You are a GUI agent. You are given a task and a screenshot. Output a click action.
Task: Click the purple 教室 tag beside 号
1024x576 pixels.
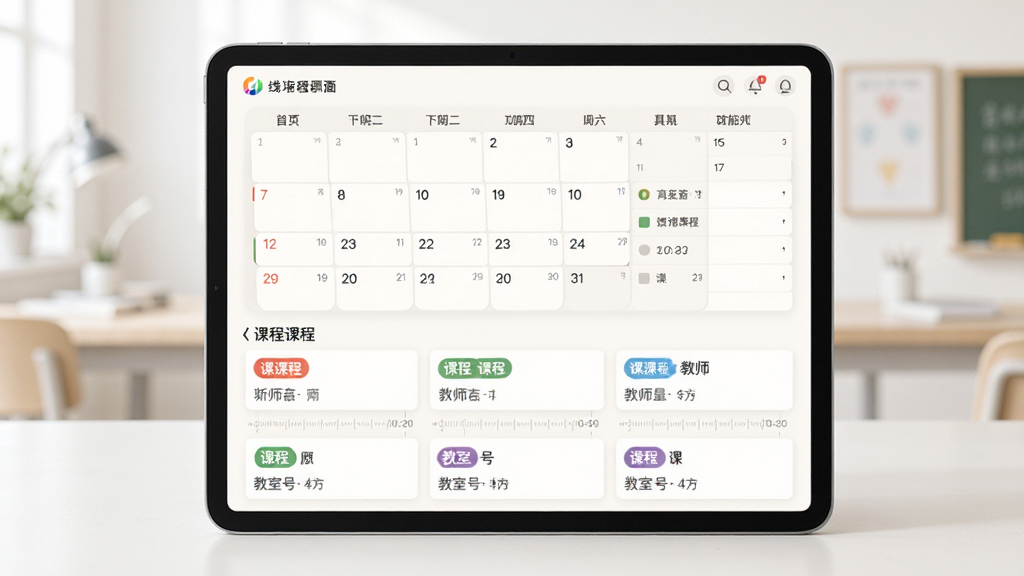(x=457, y=458)
